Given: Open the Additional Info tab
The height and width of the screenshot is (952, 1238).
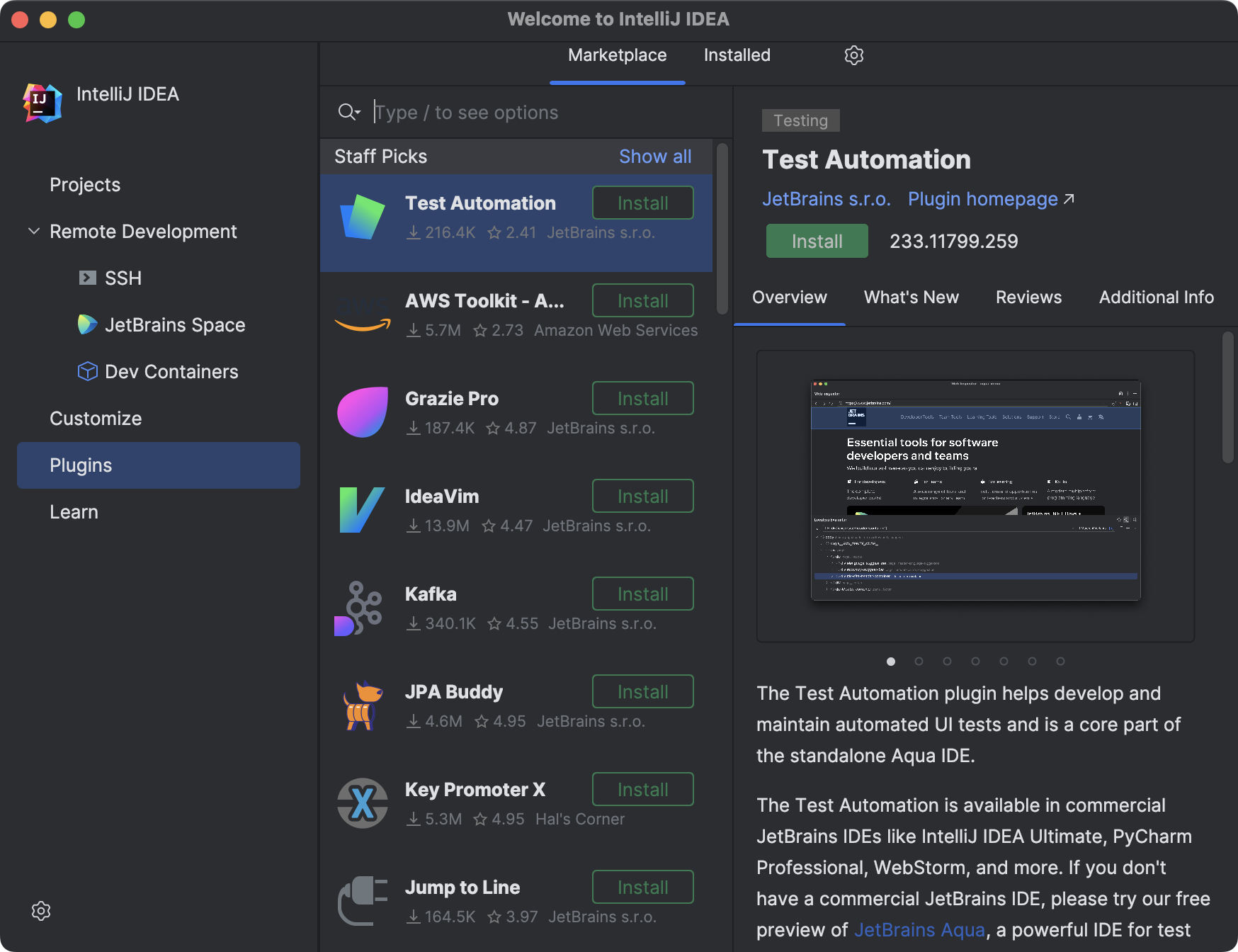Looking at the screenshot, I should pos(1157,297).
